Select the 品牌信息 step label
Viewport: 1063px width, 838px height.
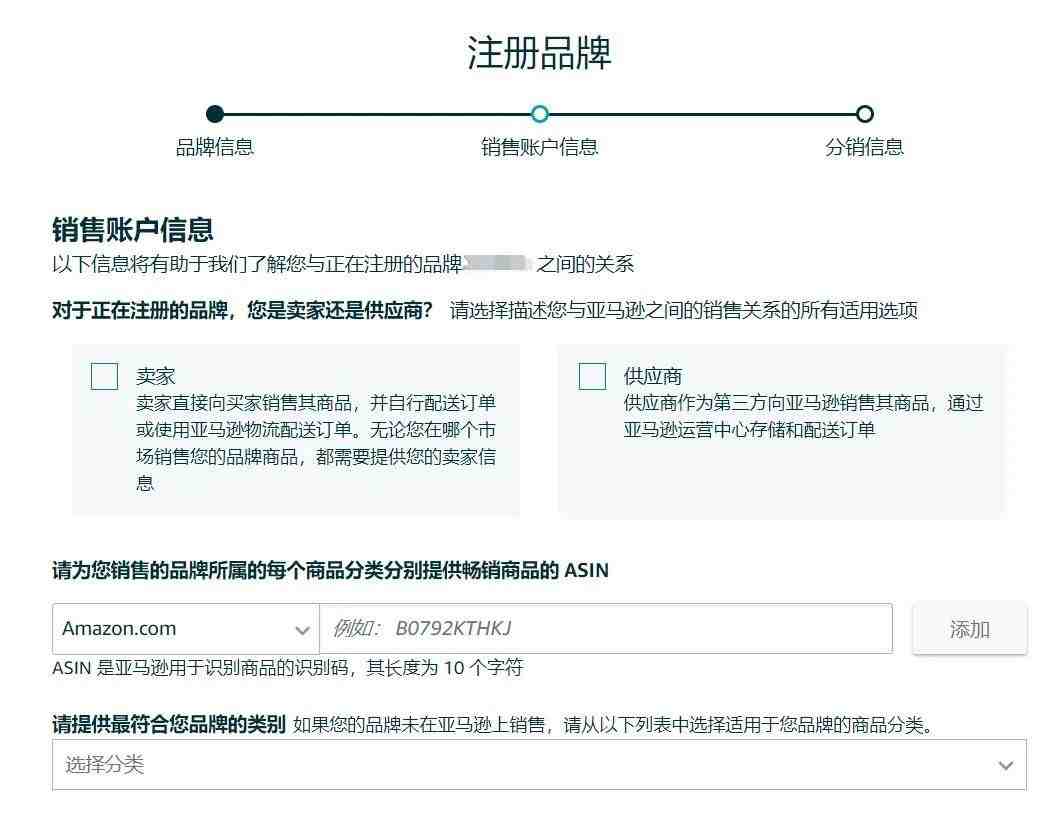coord(215,147)
